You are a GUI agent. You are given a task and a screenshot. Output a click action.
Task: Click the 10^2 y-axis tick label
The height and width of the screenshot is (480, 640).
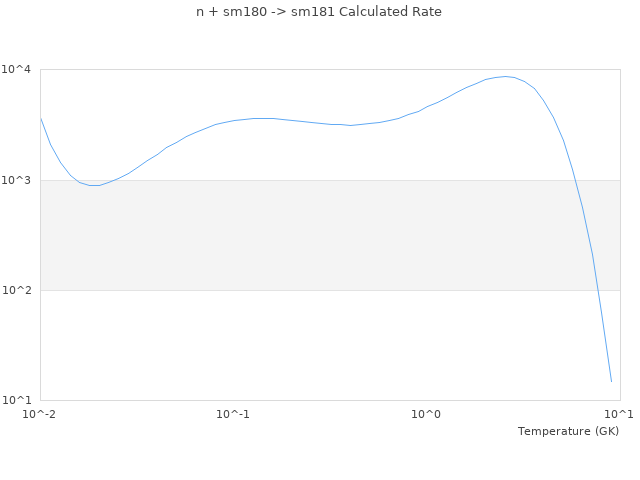click(17, 290)
